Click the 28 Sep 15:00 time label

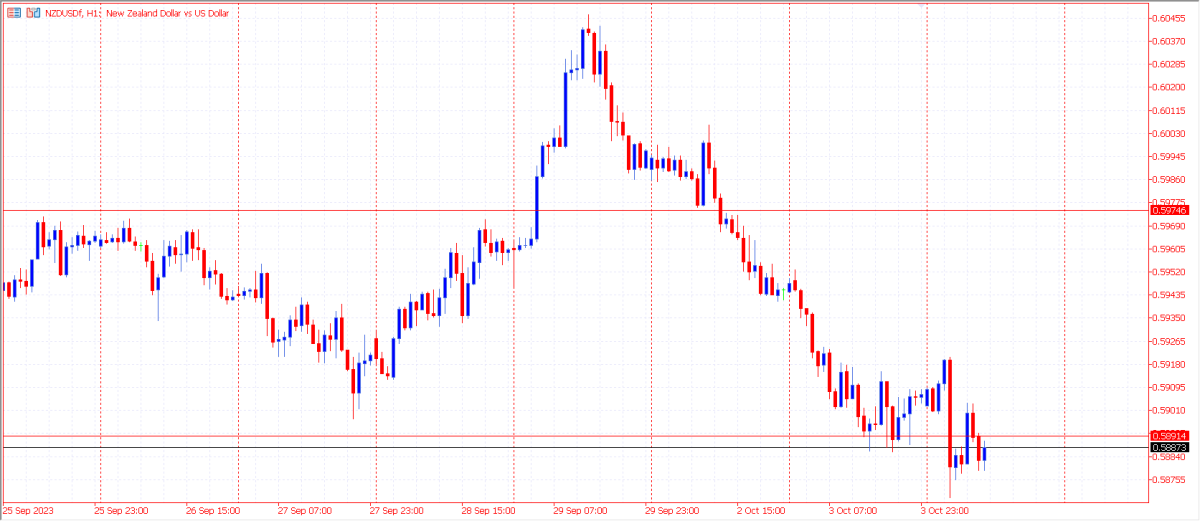point(489,510)
